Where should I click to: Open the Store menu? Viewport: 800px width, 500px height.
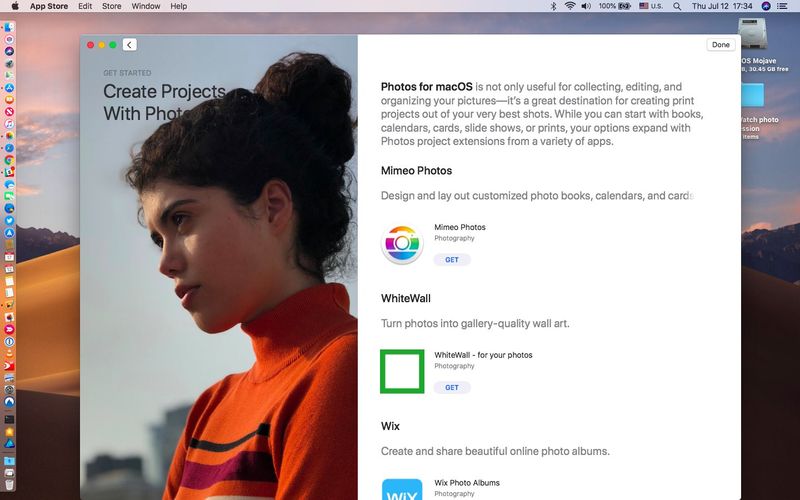112,6
